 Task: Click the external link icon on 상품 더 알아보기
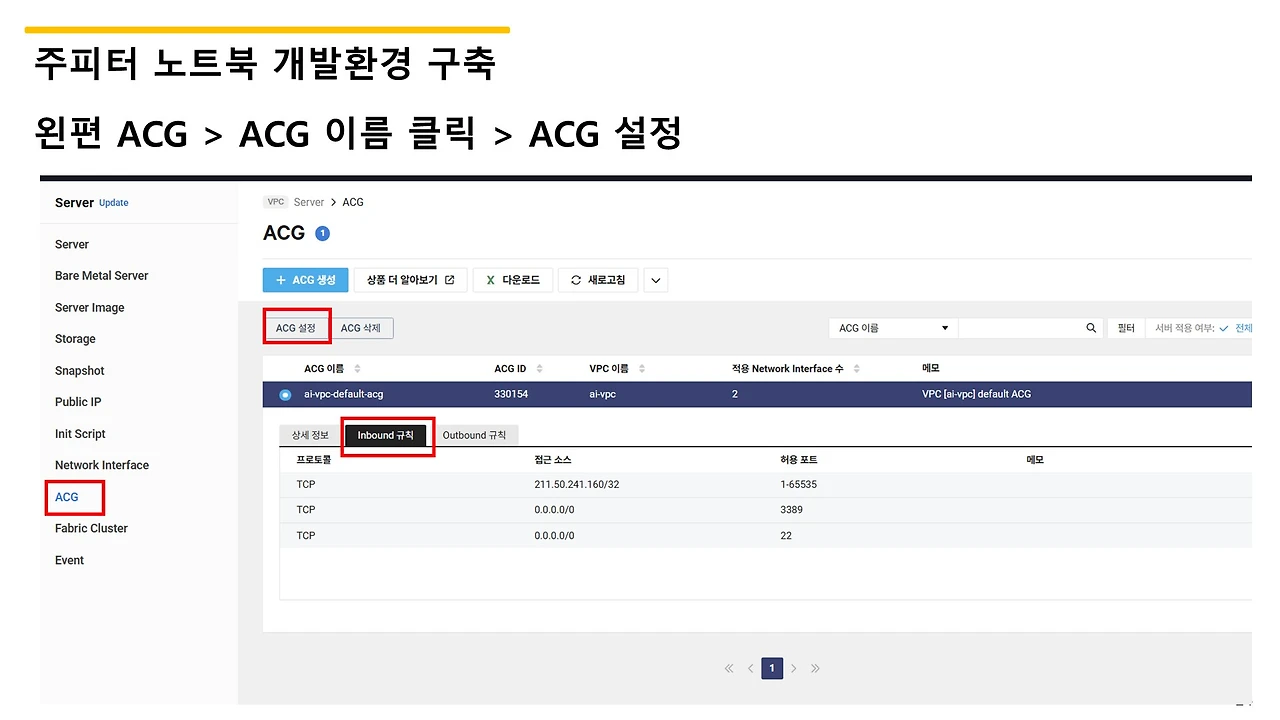click(449, 280)
